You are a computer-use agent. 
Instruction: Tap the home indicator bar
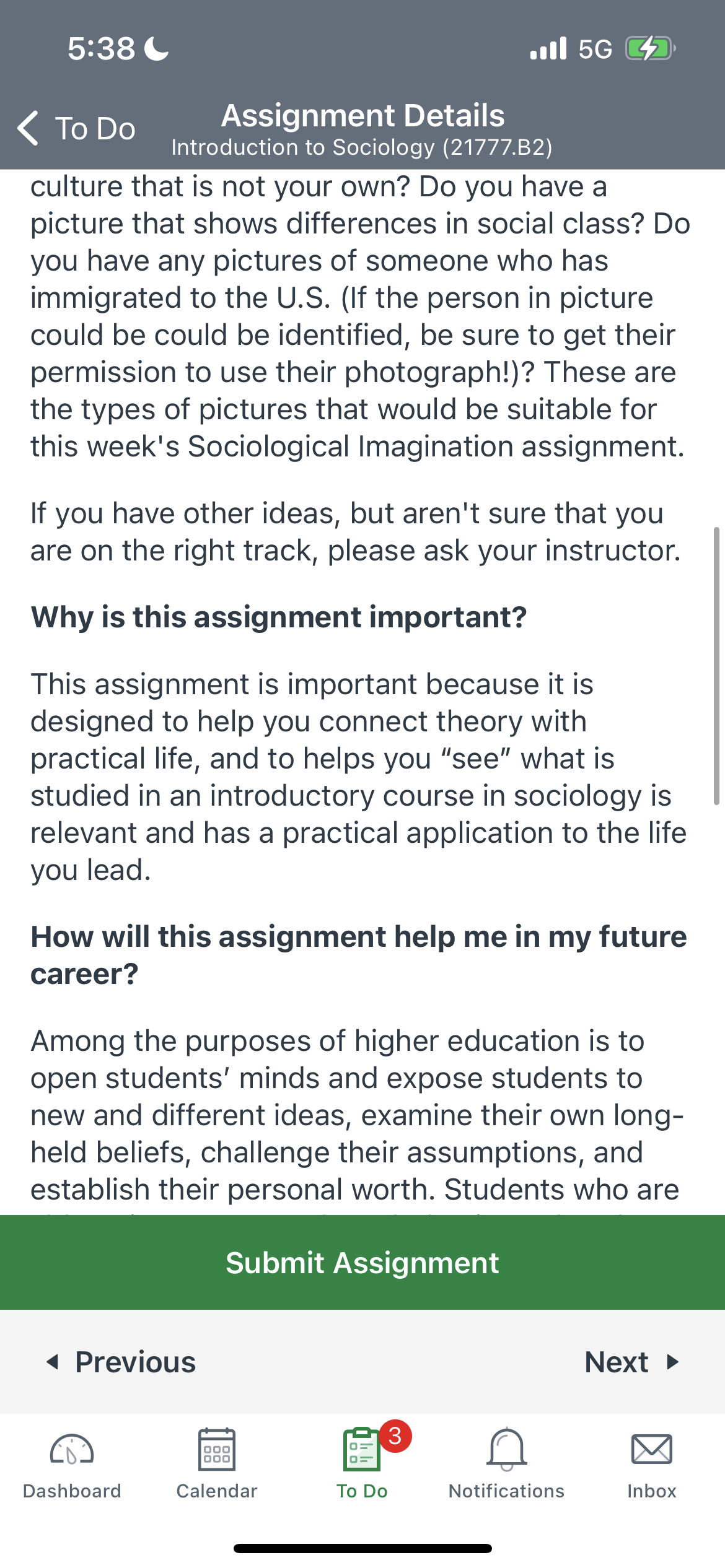[362, 1548]
